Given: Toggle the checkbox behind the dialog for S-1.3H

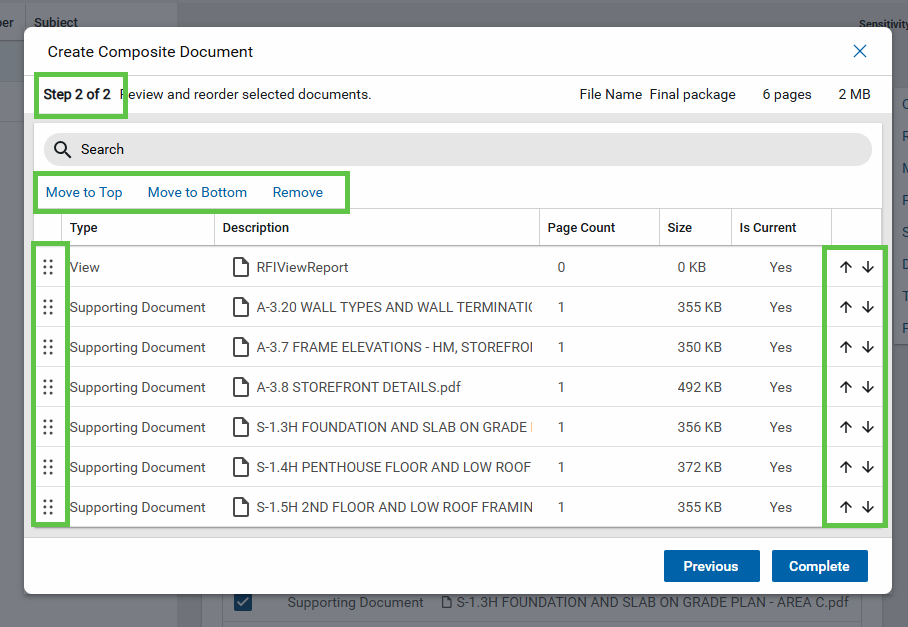Looking at the screenshot, I should tap(243, 602).
